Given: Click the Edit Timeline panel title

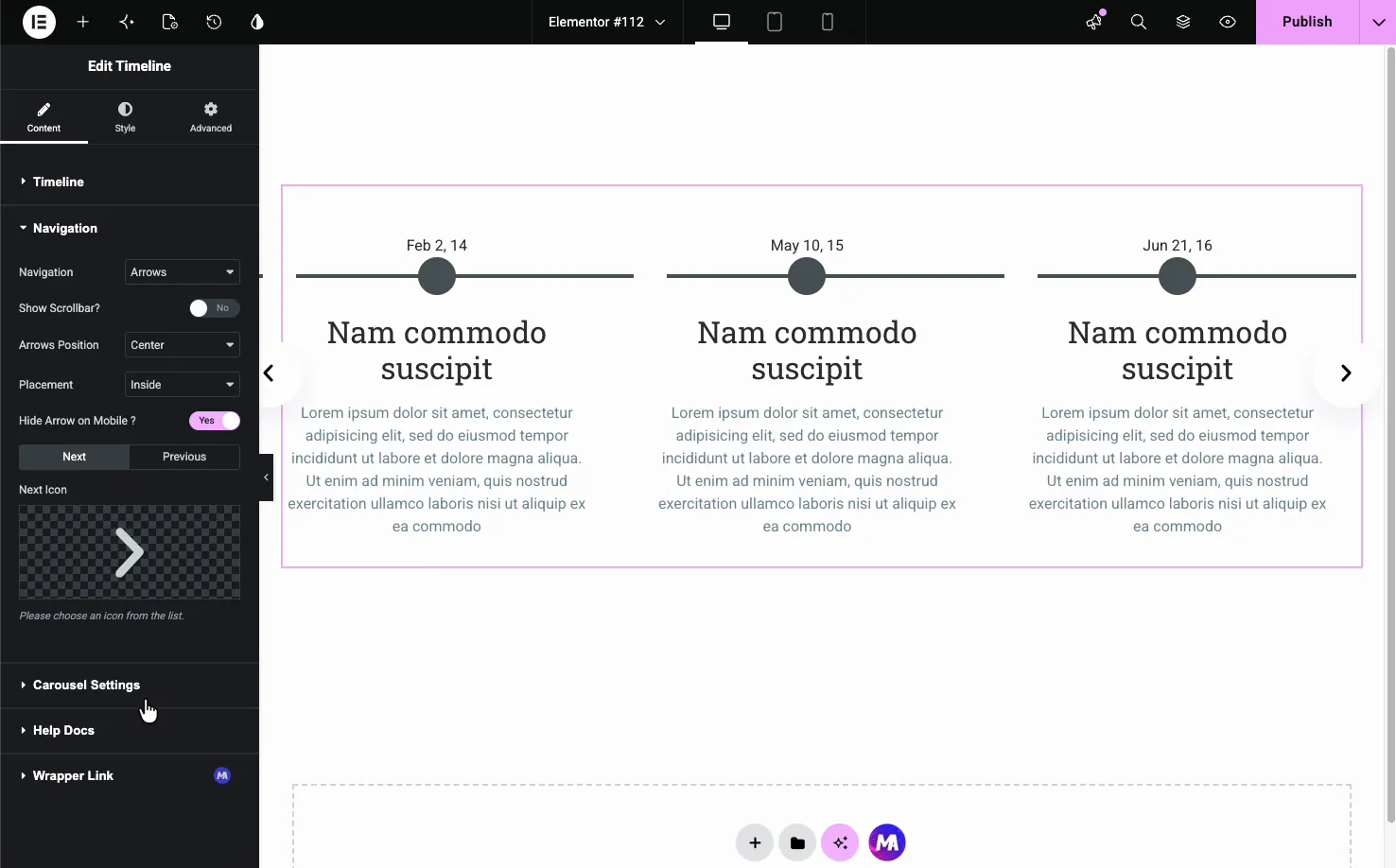Looking at the screenshot, I should [x=130, y=66].
